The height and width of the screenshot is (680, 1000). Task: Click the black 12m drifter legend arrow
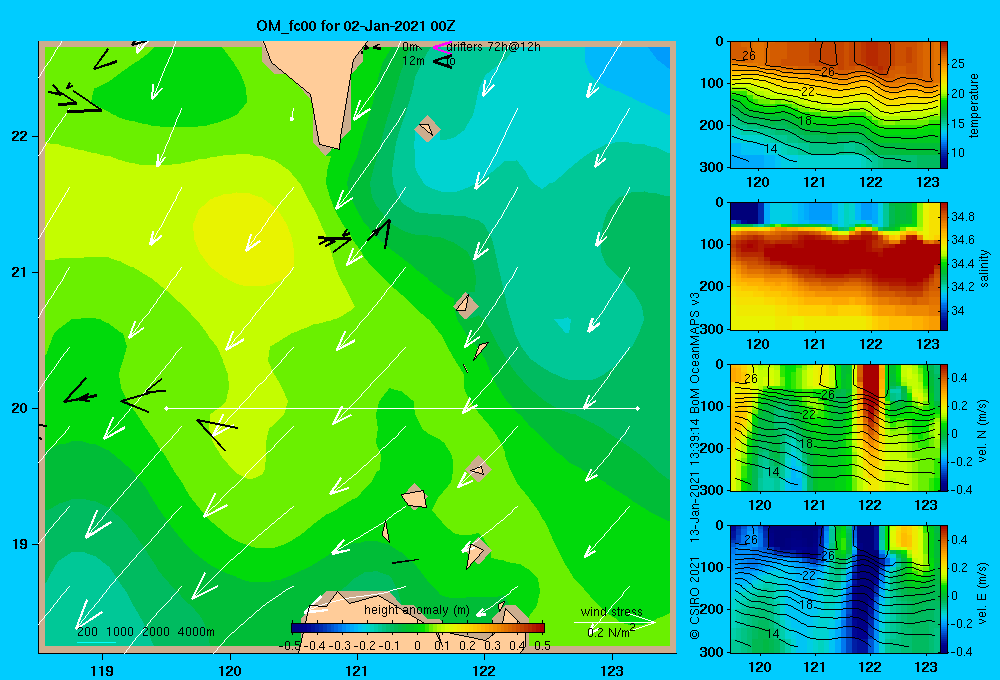[x=442, y=61]
